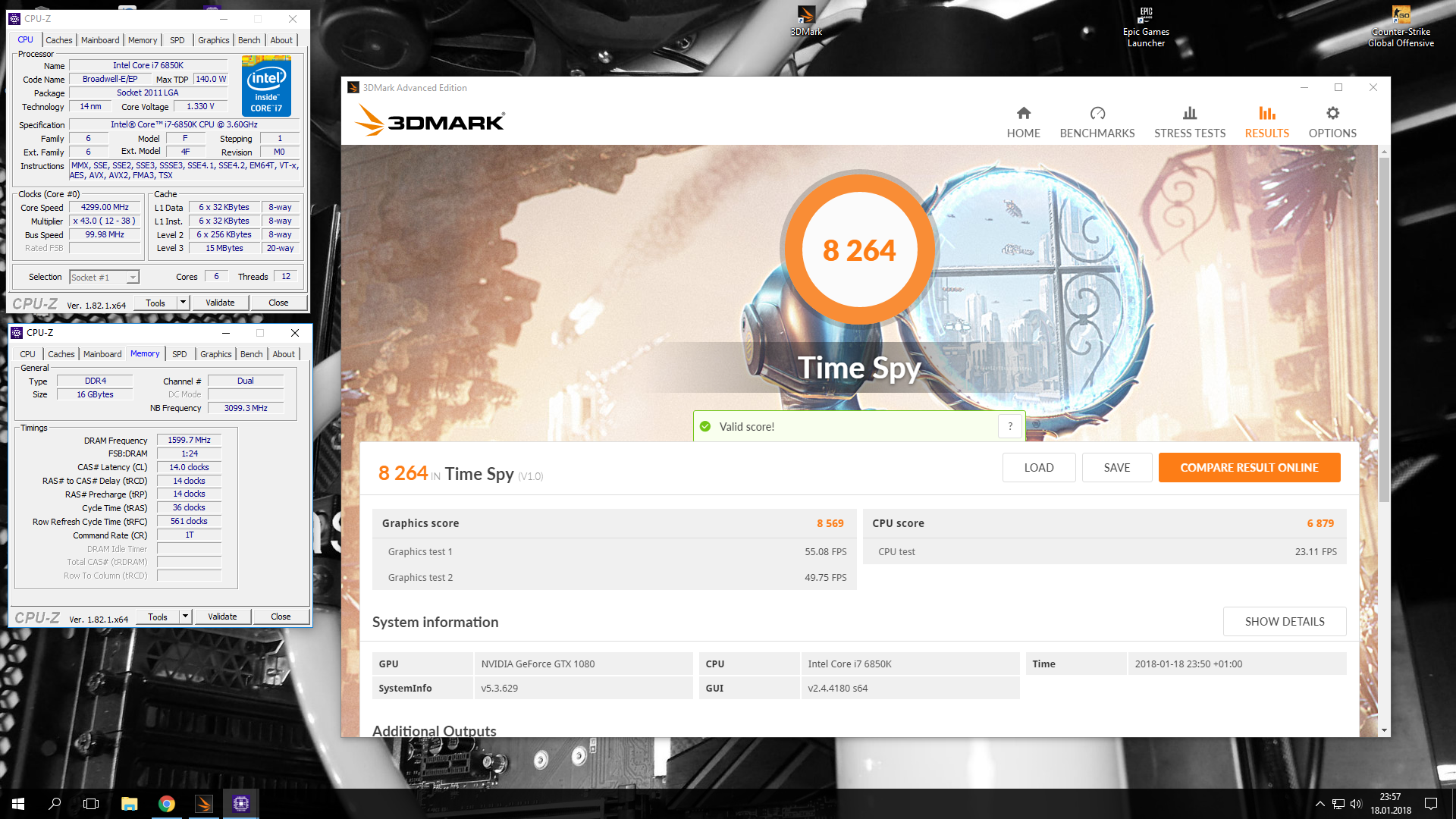Click COMPARE RESULT ONLINE button
Image resolution: width=1456 pixels, height=819 pixels.
(1249, 468)
